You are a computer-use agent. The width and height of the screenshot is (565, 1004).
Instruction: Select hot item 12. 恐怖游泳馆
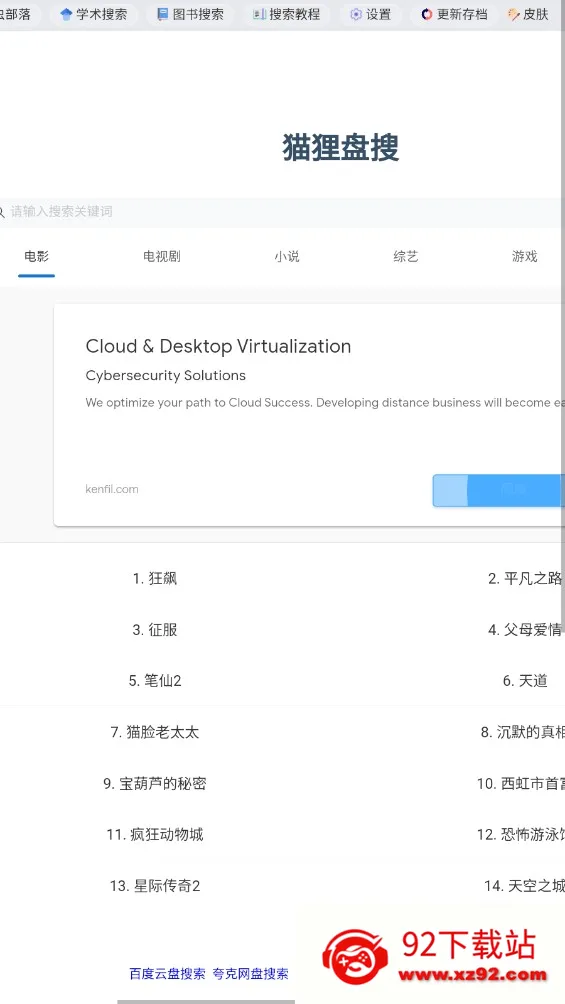[521, 835]
